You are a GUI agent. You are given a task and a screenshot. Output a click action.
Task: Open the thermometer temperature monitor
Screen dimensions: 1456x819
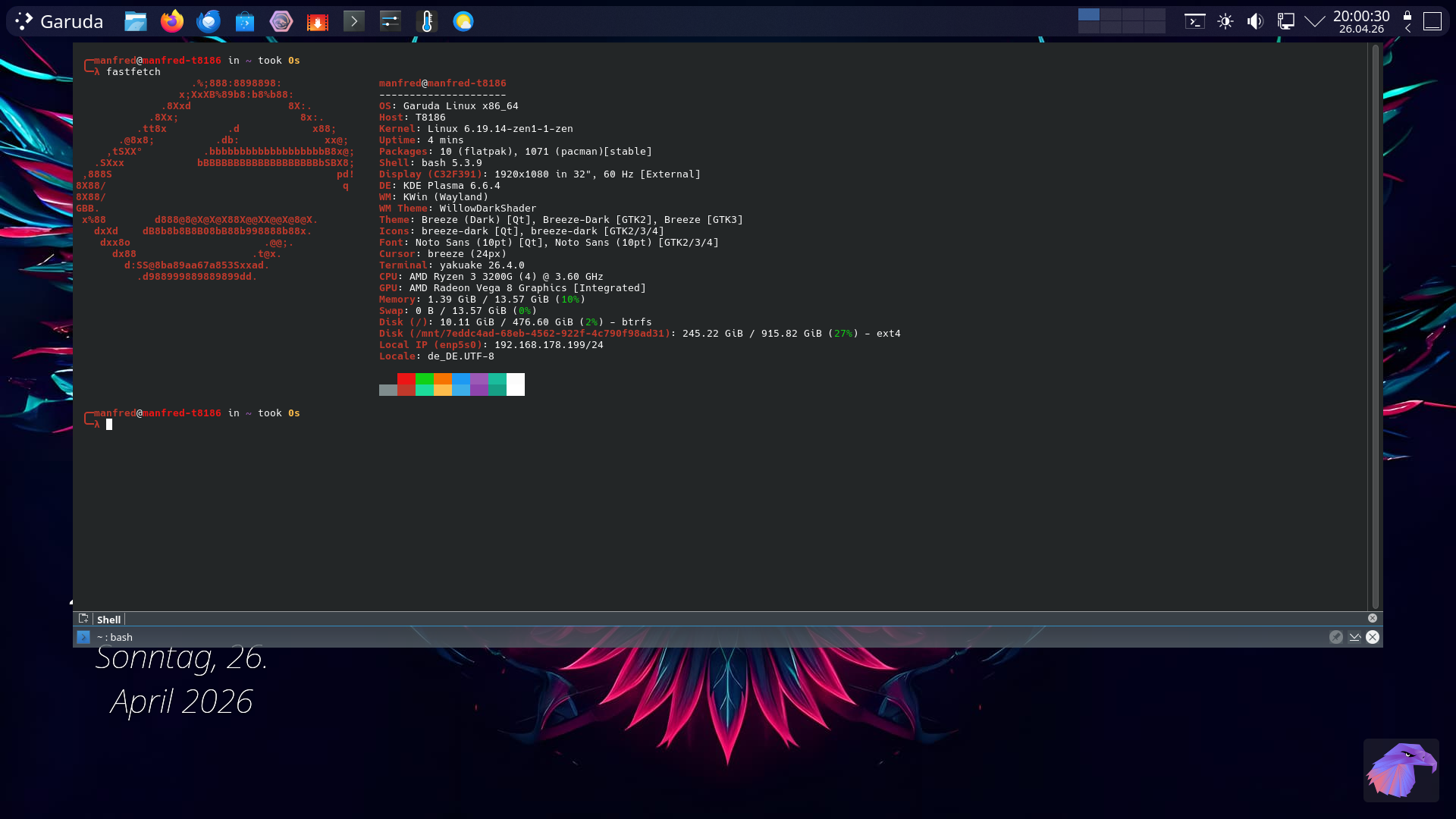pos(427,21)
